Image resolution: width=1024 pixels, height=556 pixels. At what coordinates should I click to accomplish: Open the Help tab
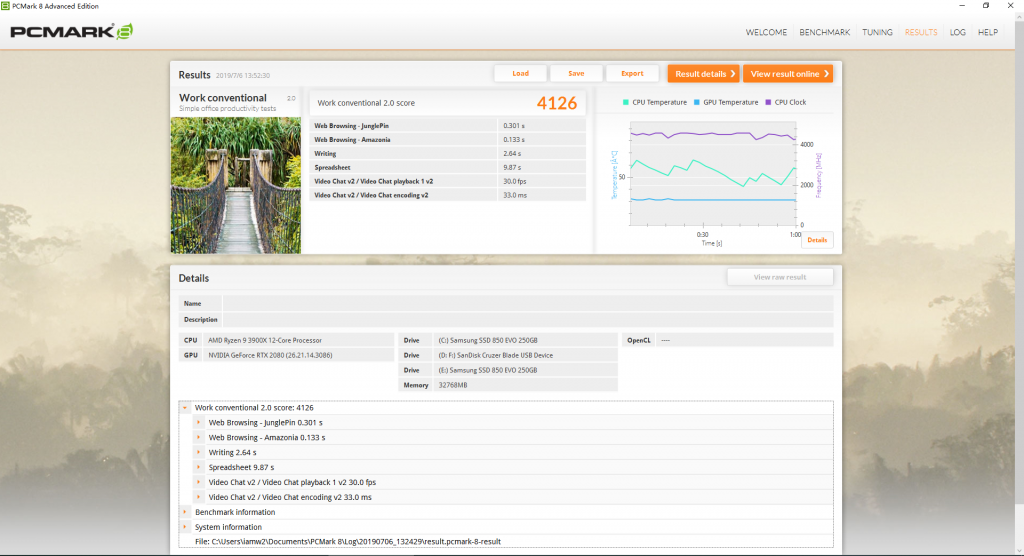tap(987, 32)
